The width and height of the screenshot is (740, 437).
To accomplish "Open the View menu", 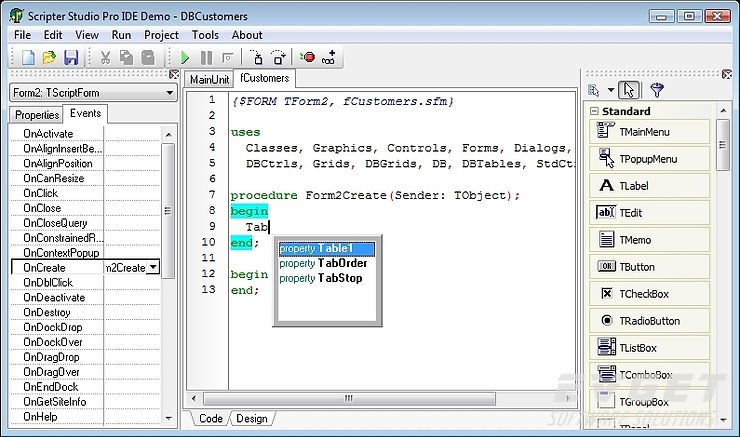I will tap(87, 35).
